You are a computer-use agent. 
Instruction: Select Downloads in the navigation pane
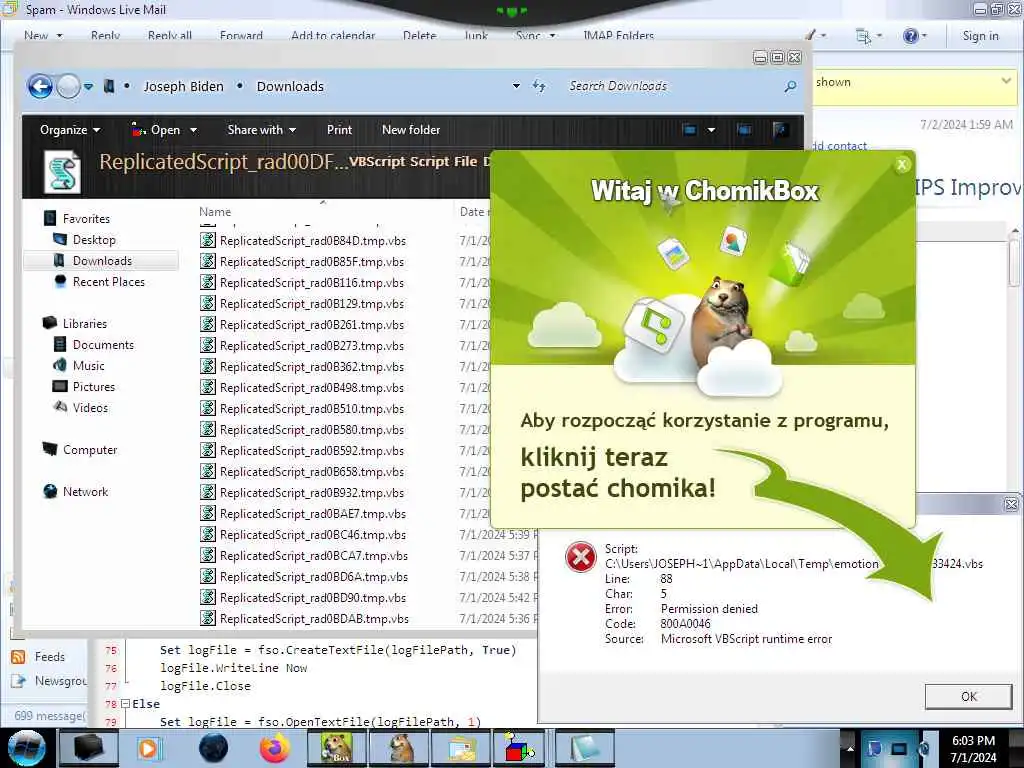click(102, 261)
